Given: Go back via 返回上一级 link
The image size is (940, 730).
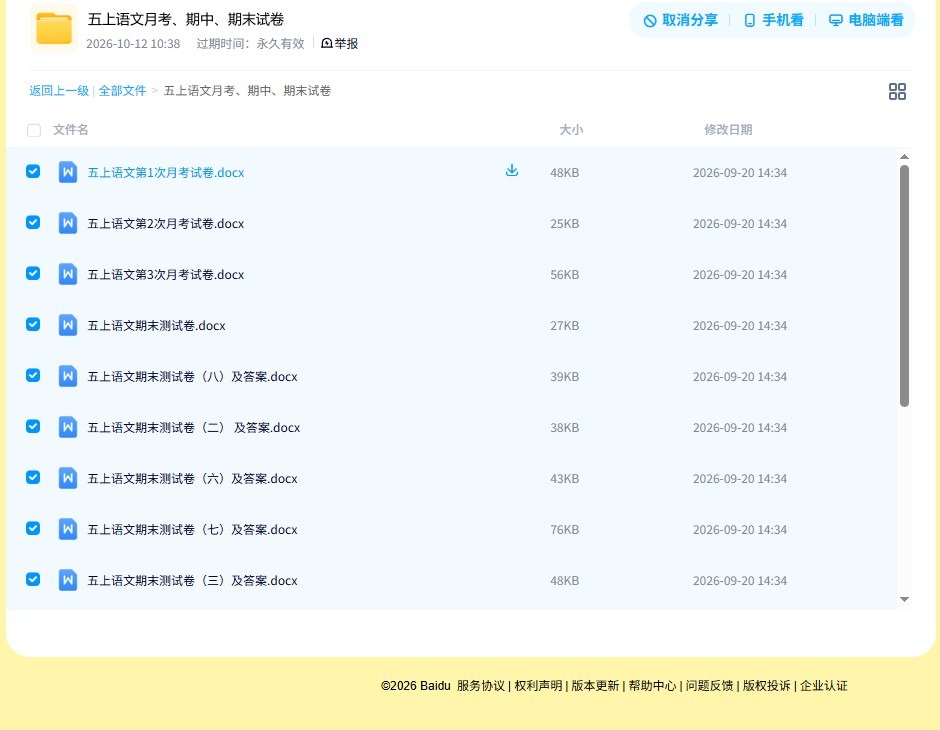Looking at the screenshot, I should [x=59, y=91].
